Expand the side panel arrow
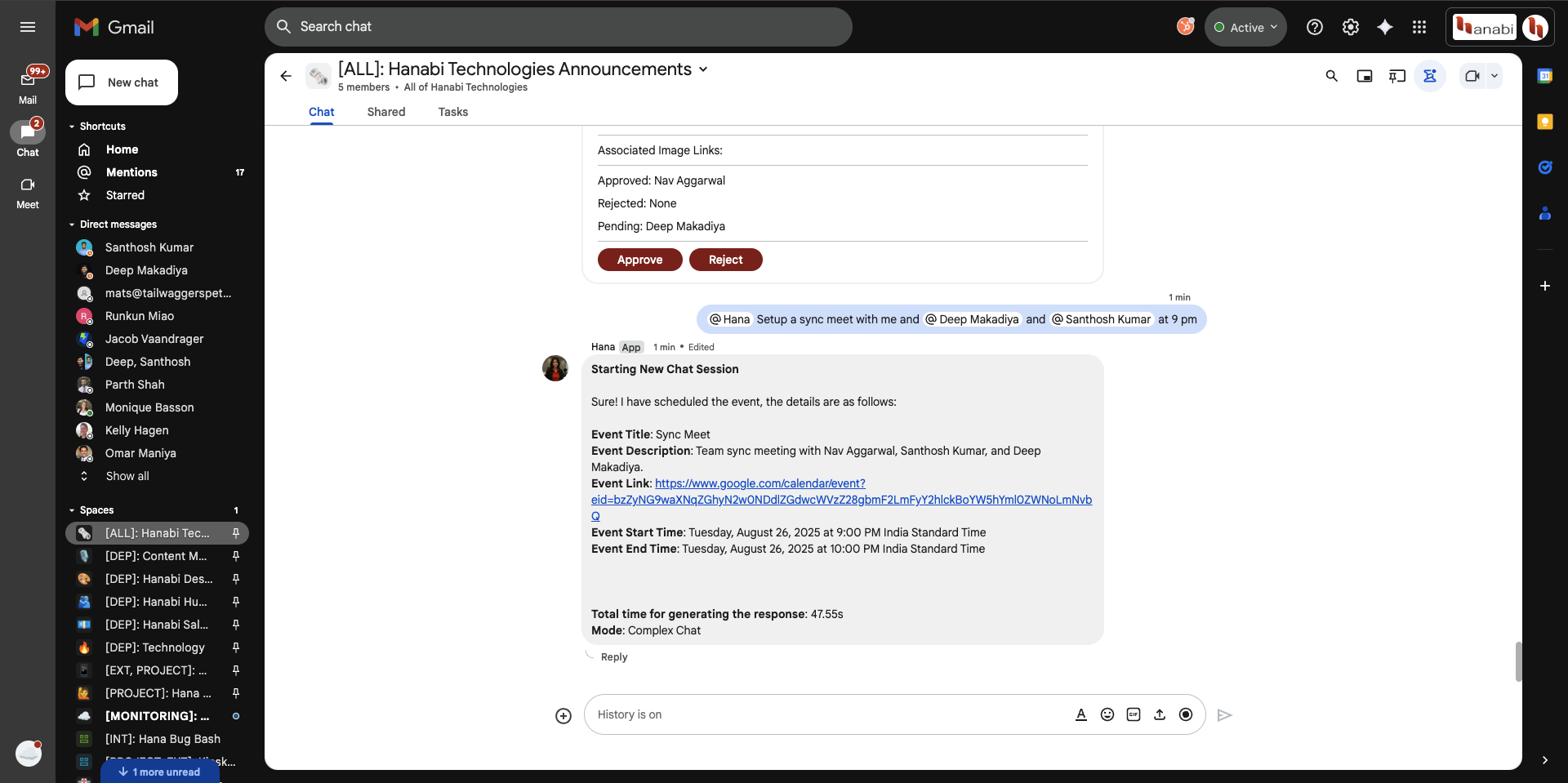Image resolution: width=1568 pixels, height=783 pixels. coord(1544,760)
